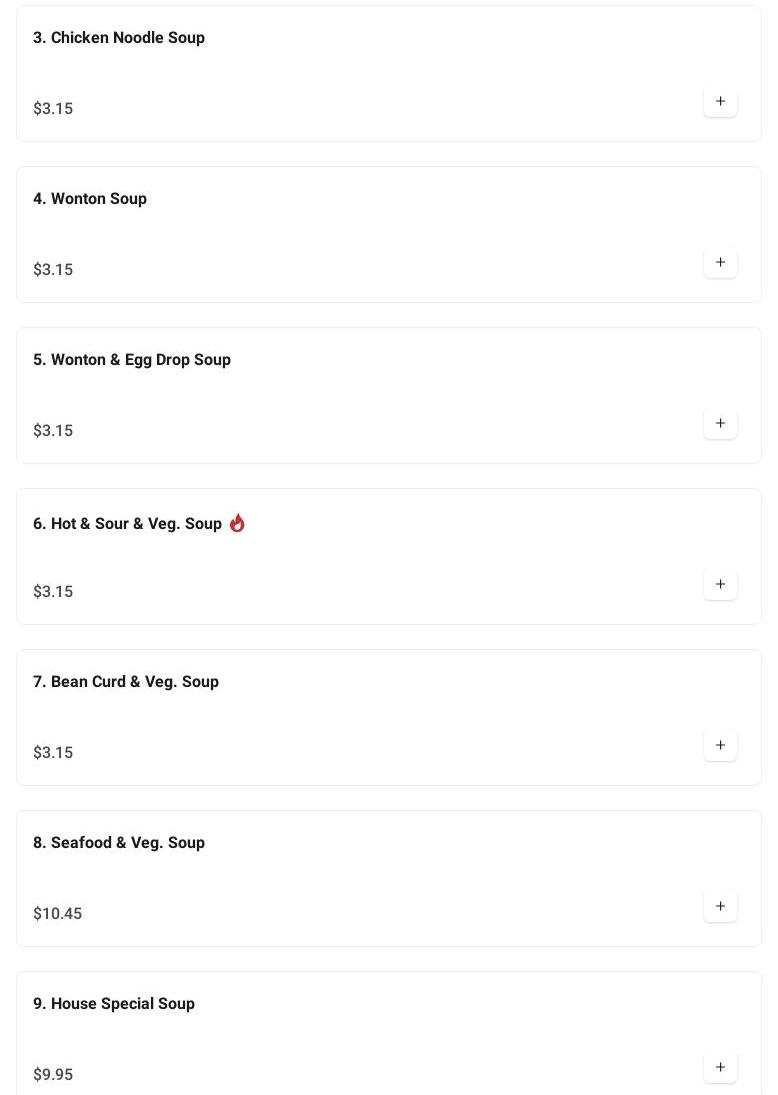Click the $3.15 price under Chicken Noodle Soup
Screen dimensions: 778x1095
[53, 109]
